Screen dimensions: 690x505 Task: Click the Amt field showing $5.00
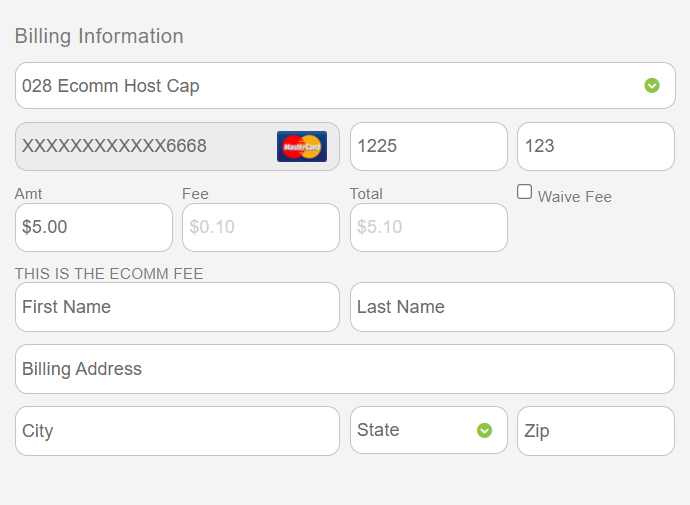pos(93,227)
